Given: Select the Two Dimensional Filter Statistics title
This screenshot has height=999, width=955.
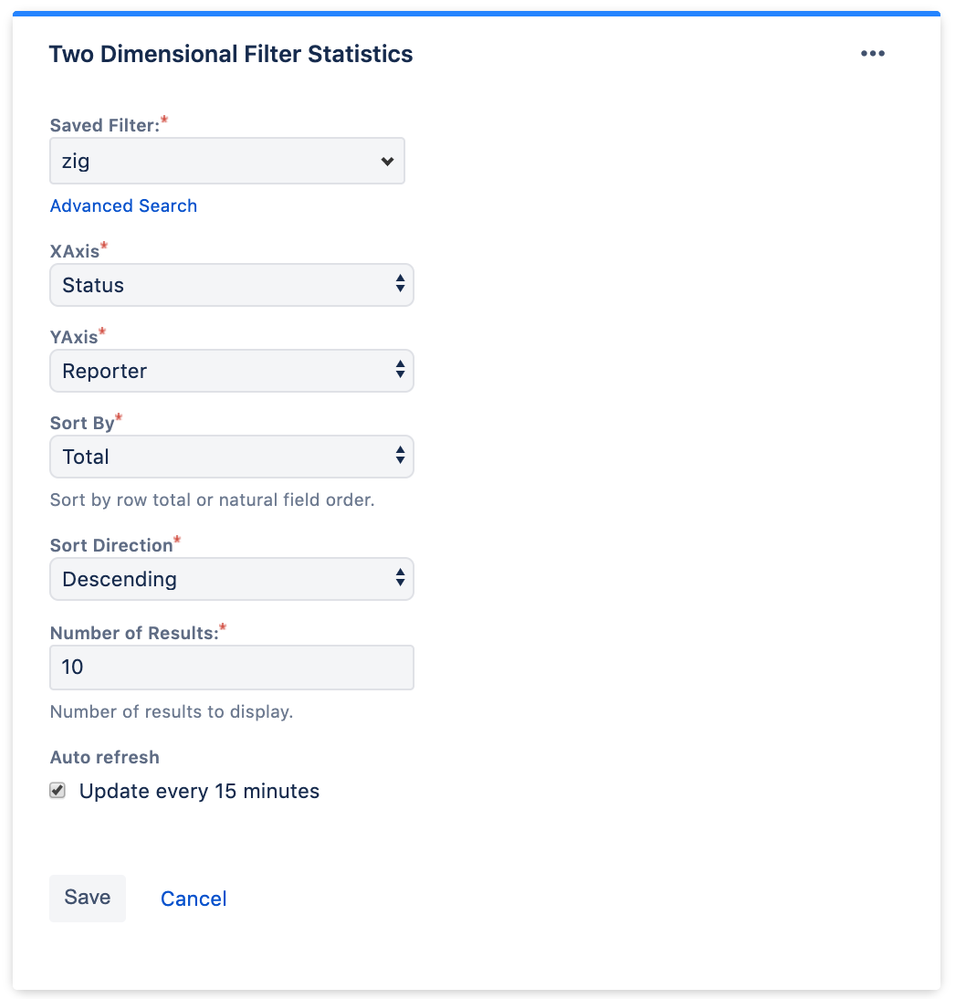Looking at the screenshot, I should pos(230,54).
